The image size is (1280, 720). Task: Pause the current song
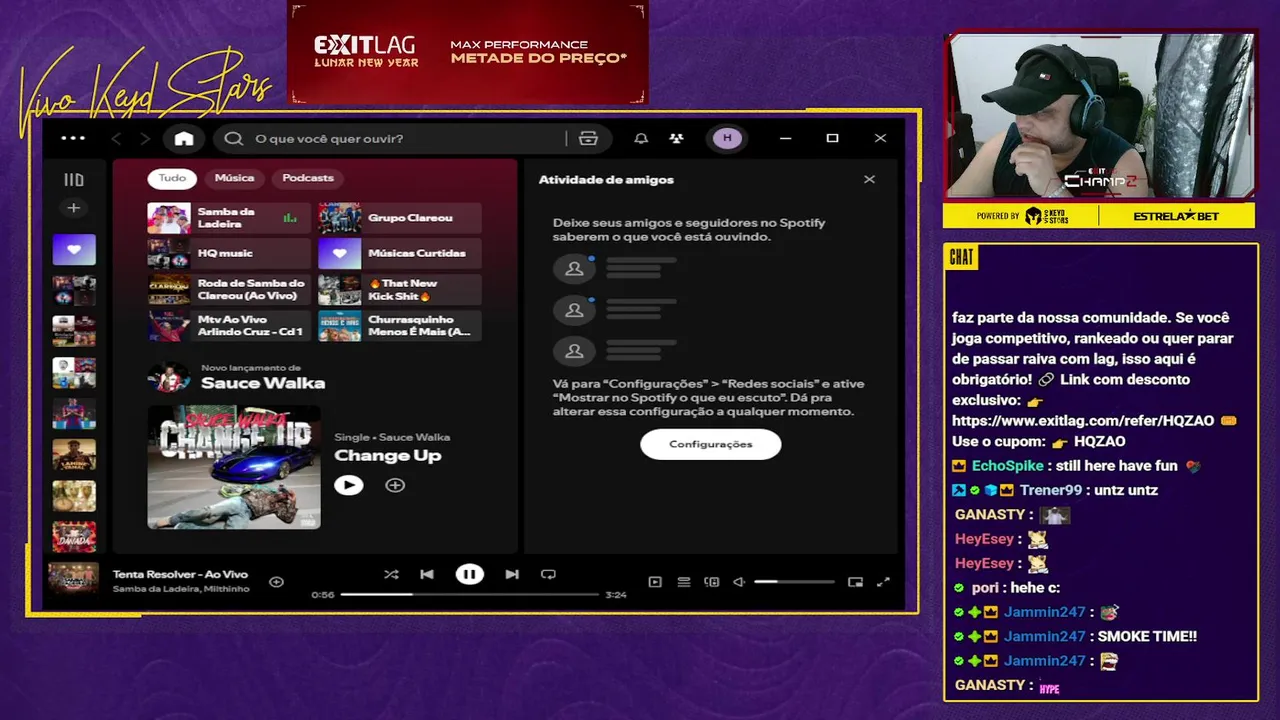(469, 574)
